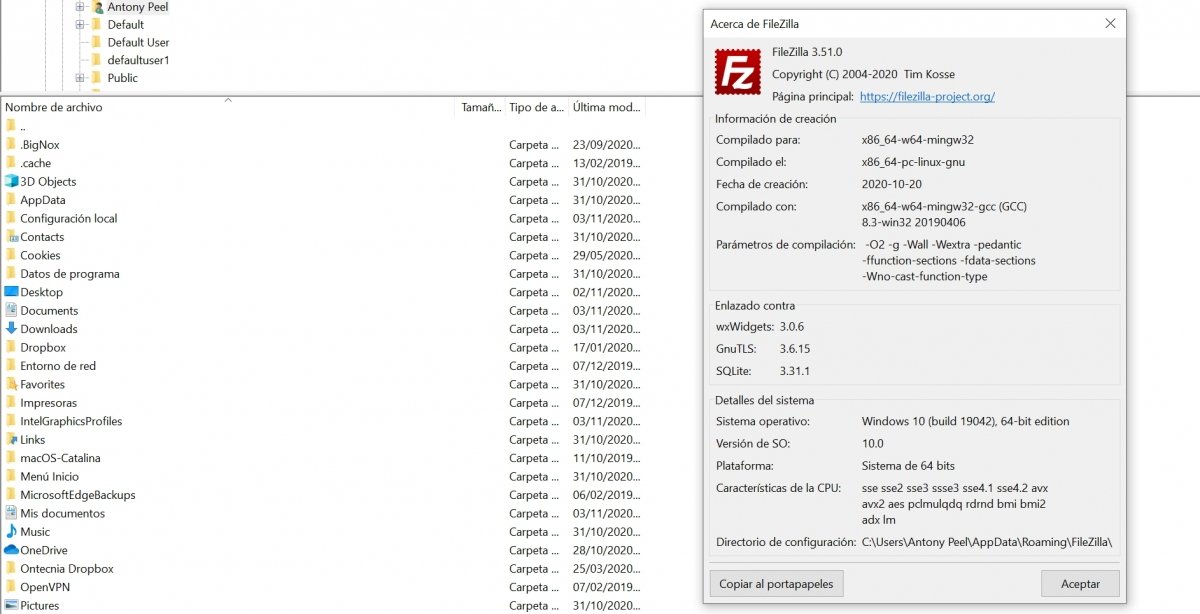This screenshot has height=614, width=1200.
Task: Select the 3D Objects folder icon
Action: [x=11, y=181]
